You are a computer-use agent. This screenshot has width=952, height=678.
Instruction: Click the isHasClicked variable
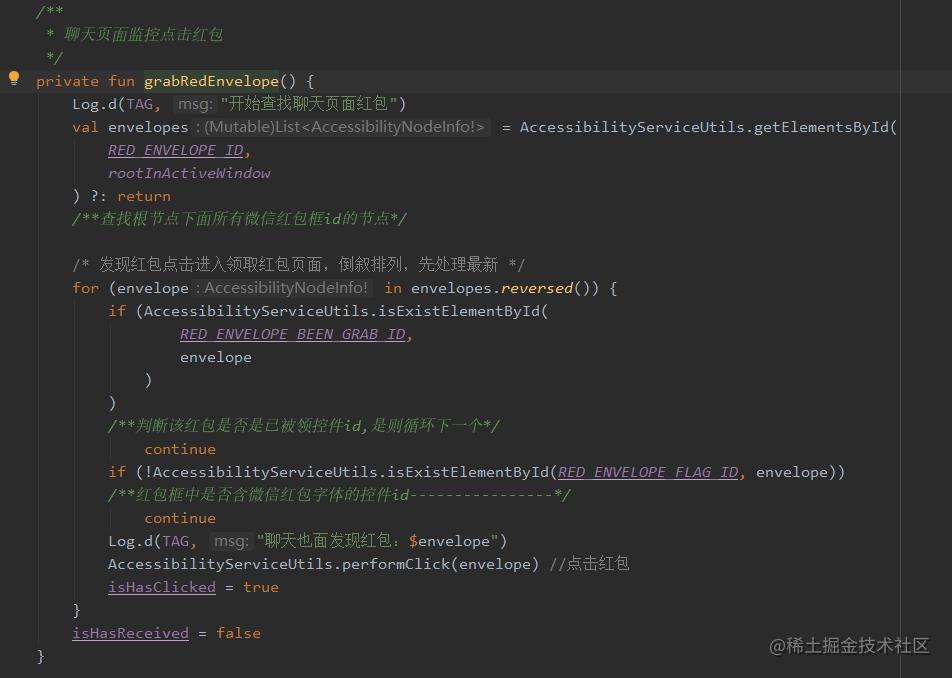tap(162, 588)
